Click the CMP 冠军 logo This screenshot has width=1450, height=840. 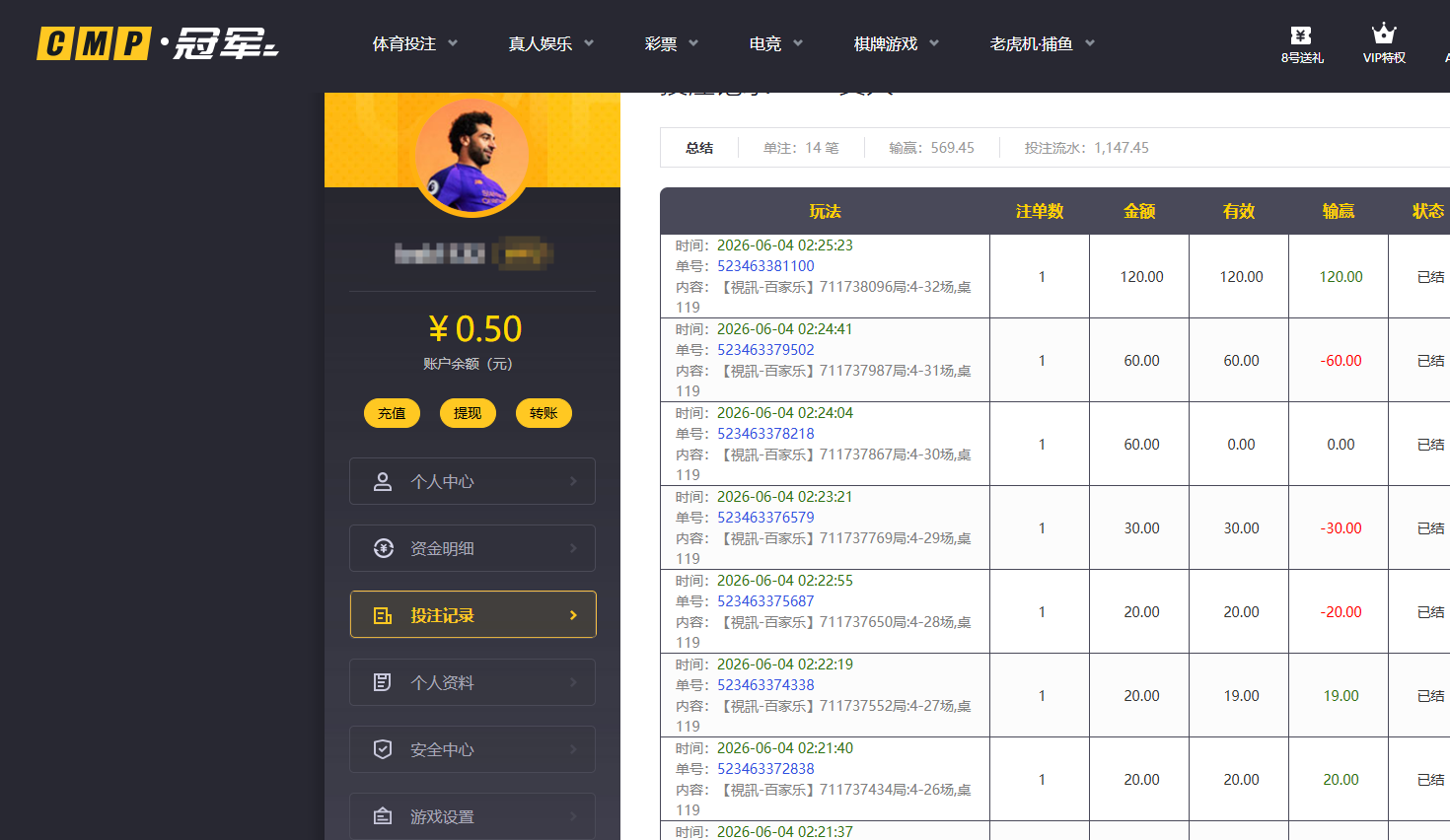pos(158,43)
